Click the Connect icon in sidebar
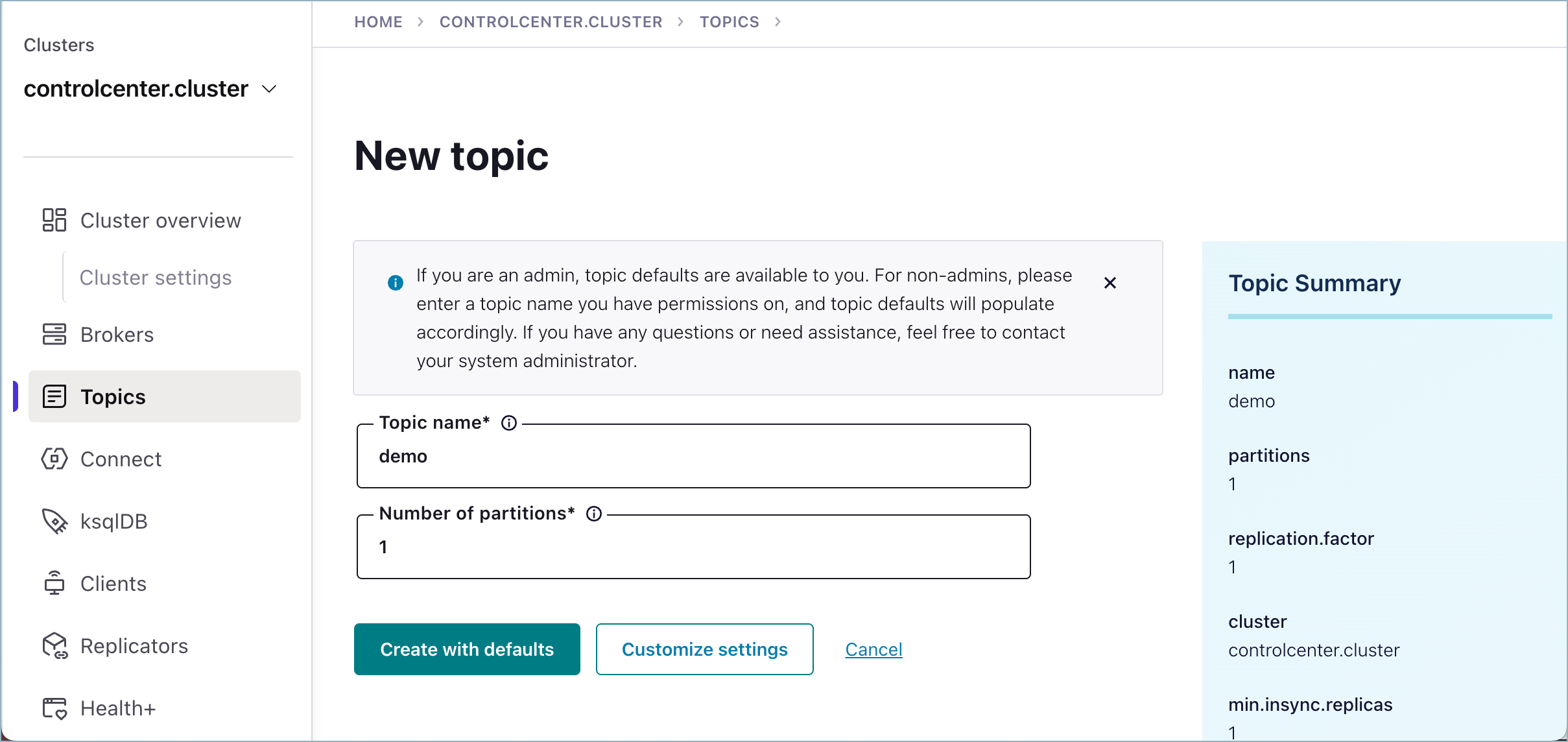Viewport: 1568px width, 742px height. point(54,459)
